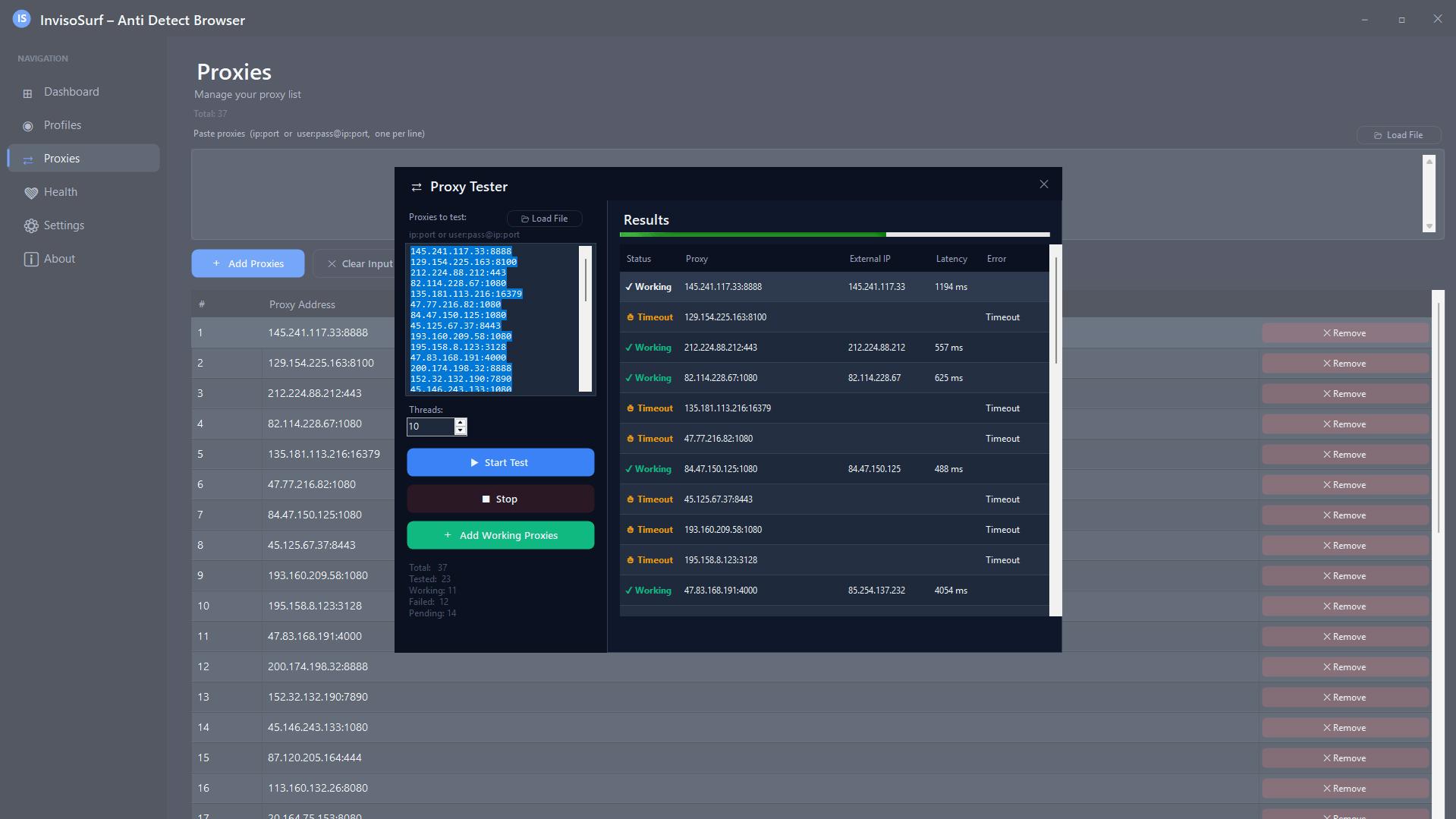Open the Dashboard page
The image size is (1456, 819).
click(x=83, y=92)
